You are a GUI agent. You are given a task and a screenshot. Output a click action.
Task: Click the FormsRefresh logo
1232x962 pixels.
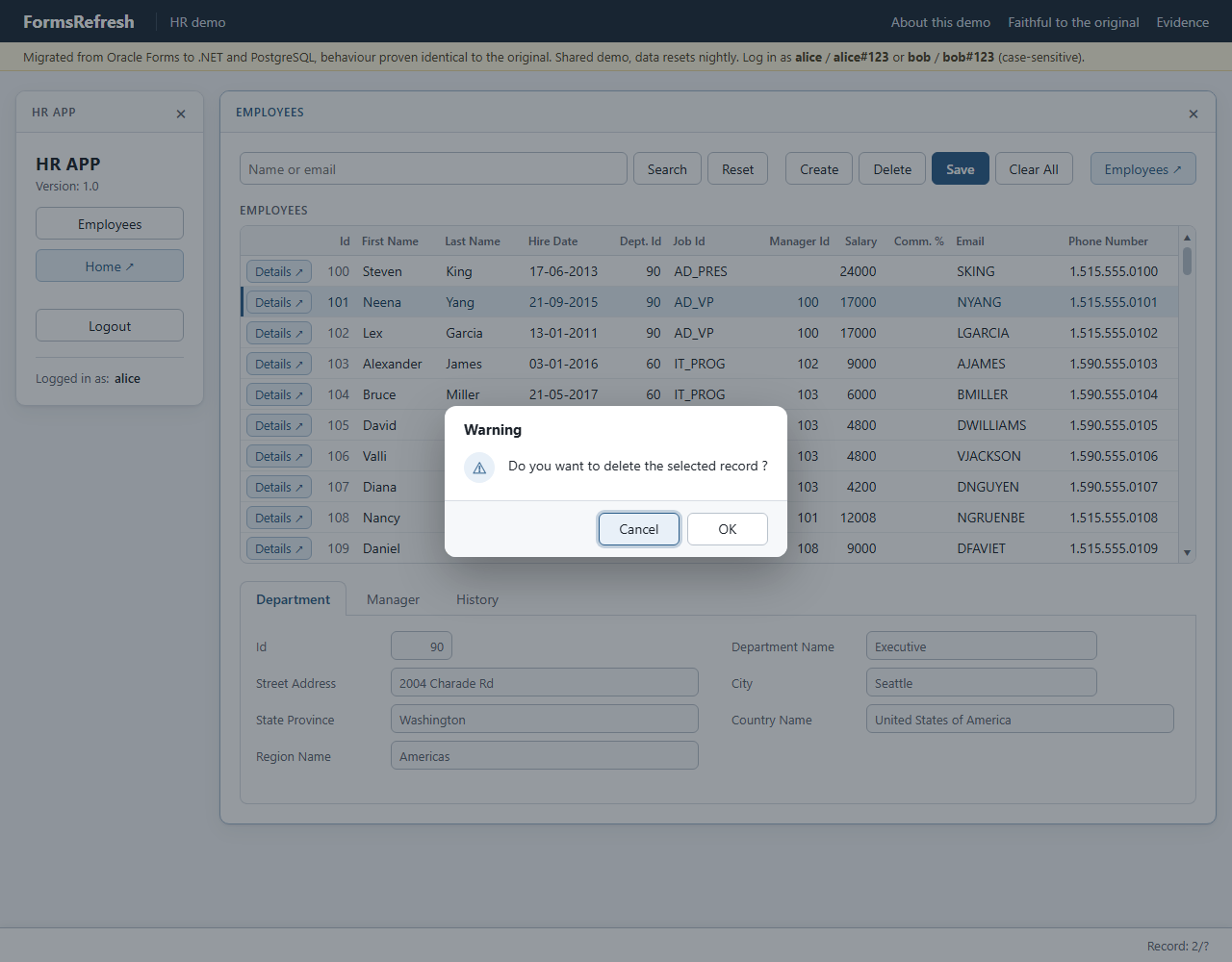click(79, 21)
